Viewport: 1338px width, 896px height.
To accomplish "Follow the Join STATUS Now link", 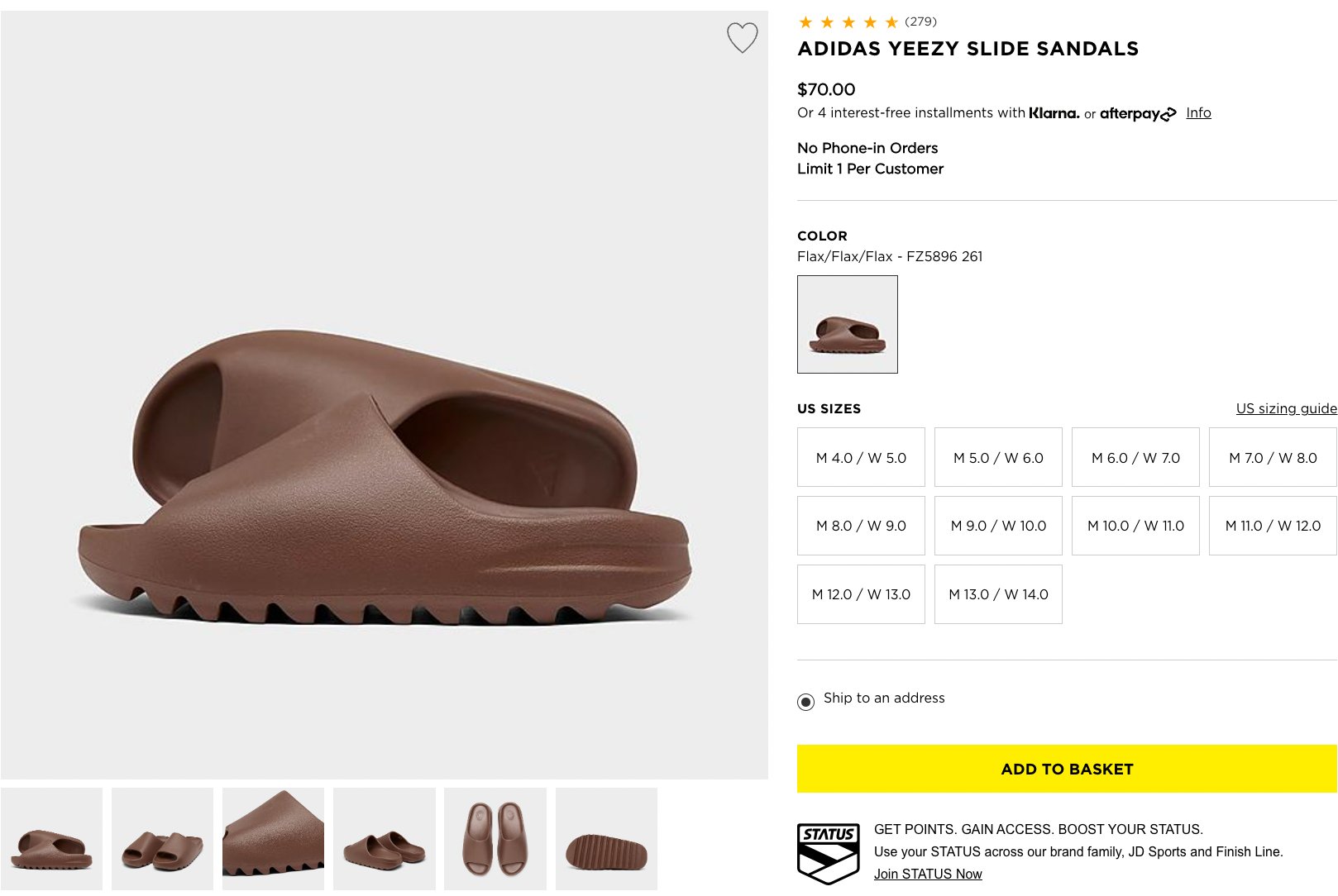I will tap(928, 874).
